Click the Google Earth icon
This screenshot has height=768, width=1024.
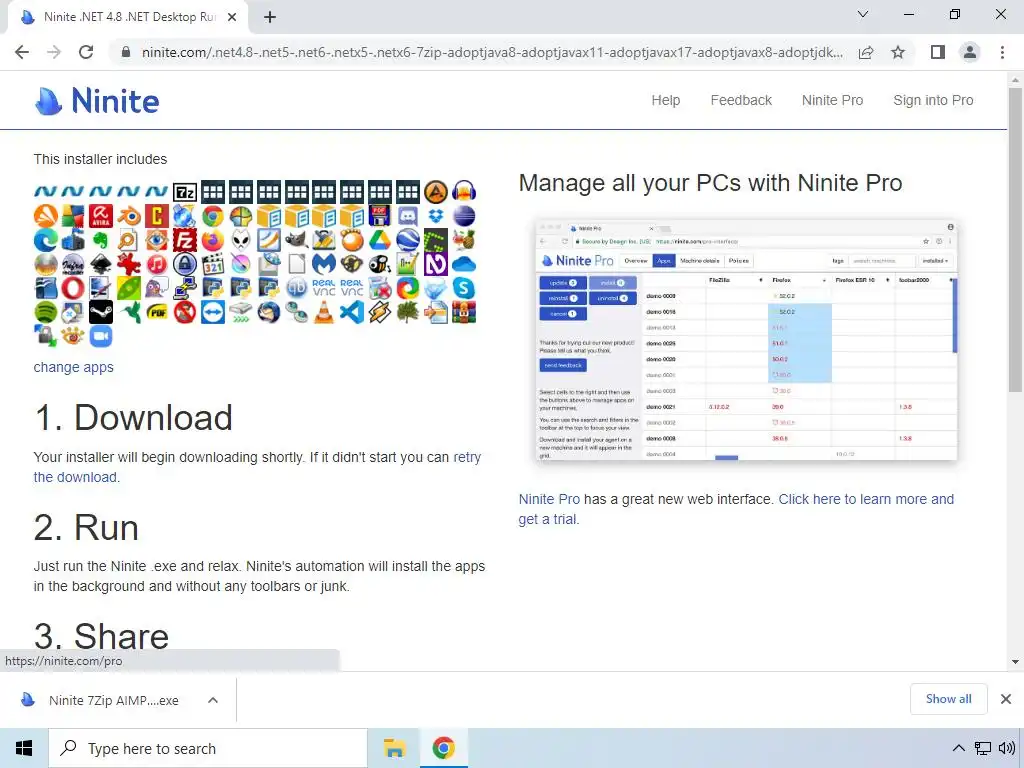pyautogui.click(x=408, y=240)
